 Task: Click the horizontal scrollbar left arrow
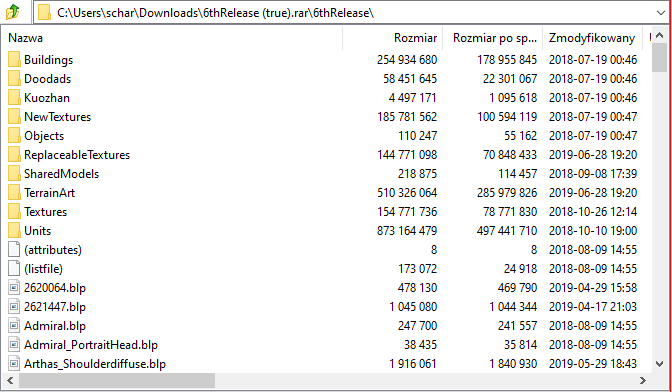10,380
